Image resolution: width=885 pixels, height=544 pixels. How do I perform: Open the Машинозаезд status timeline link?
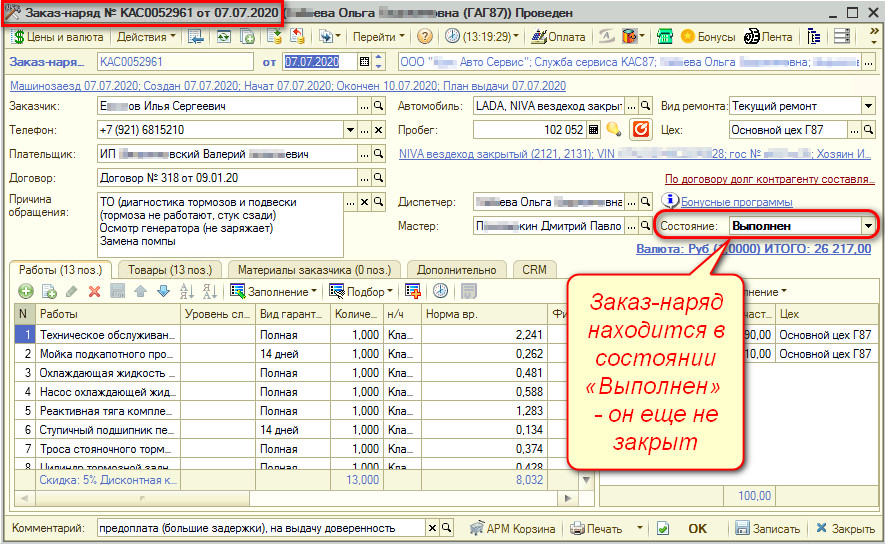[288, 86]
